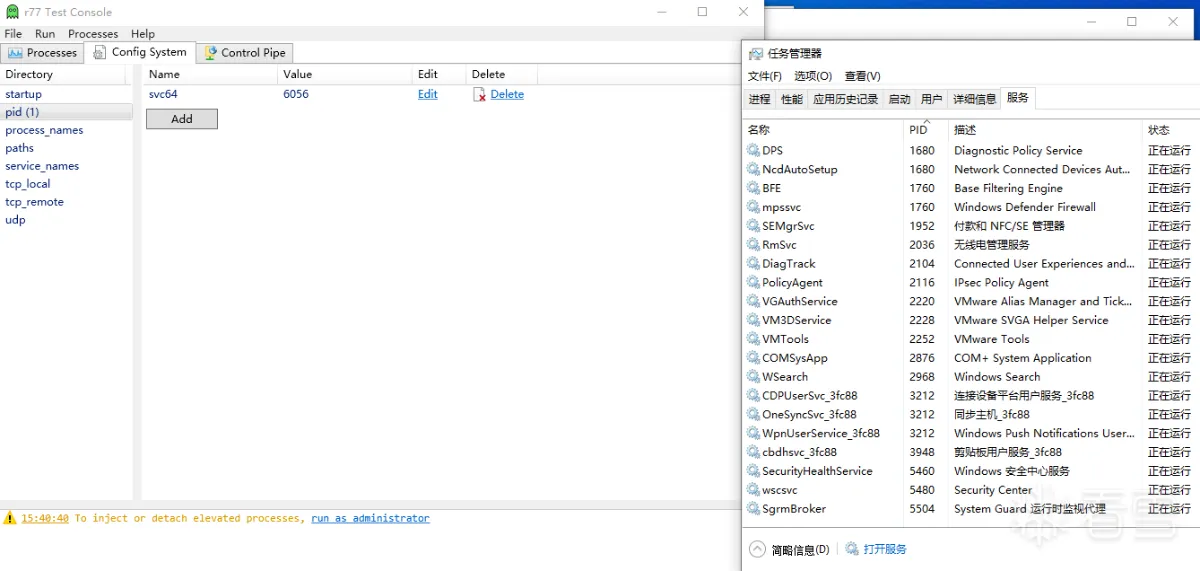Viewport: 1200px width, 571px height.
Task: Switch to the 性能 tab in Task Manager
Action: pos(792,99)
